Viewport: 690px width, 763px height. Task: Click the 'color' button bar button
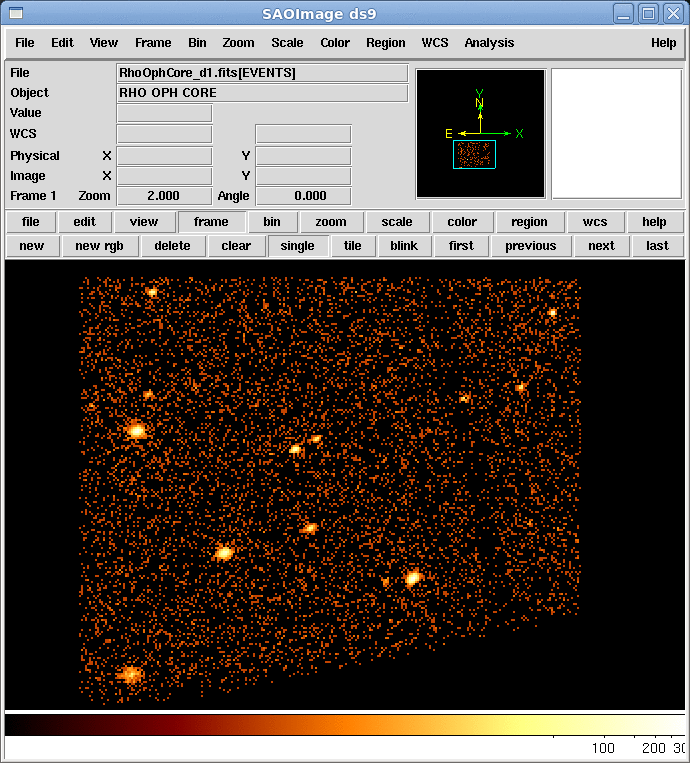[462, 222]
